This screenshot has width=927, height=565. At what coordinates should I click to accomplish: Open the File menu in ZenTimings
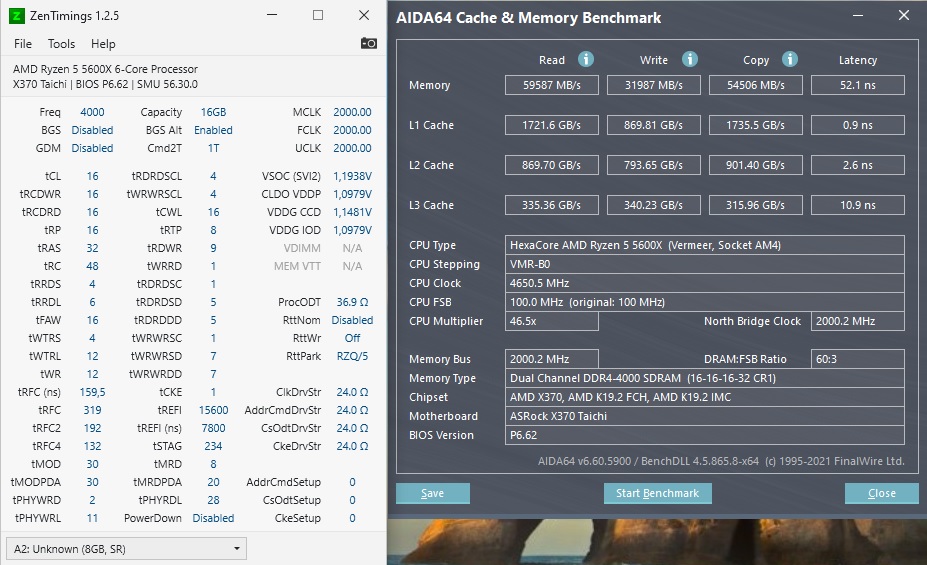click(22, 44)
